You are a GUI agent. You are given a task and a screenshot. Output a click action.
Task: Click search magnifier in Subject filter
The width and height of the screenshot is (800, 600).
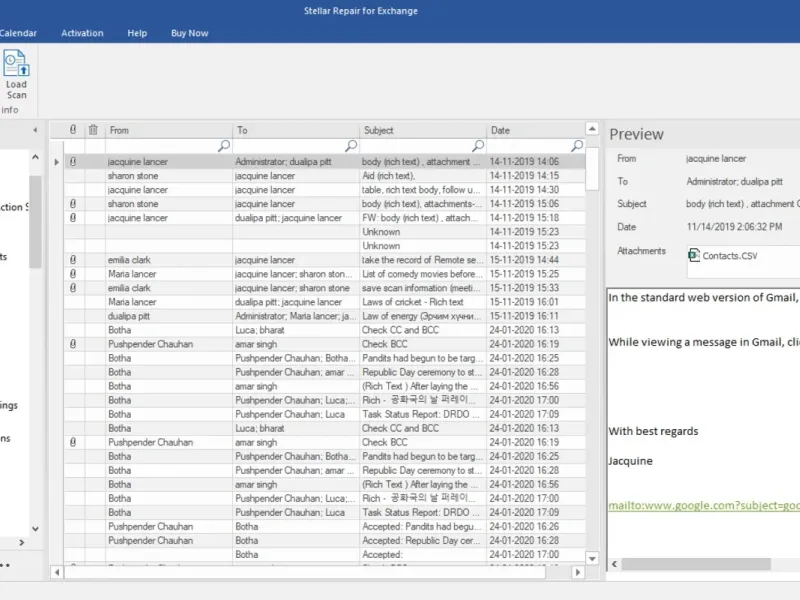[478, 146]
